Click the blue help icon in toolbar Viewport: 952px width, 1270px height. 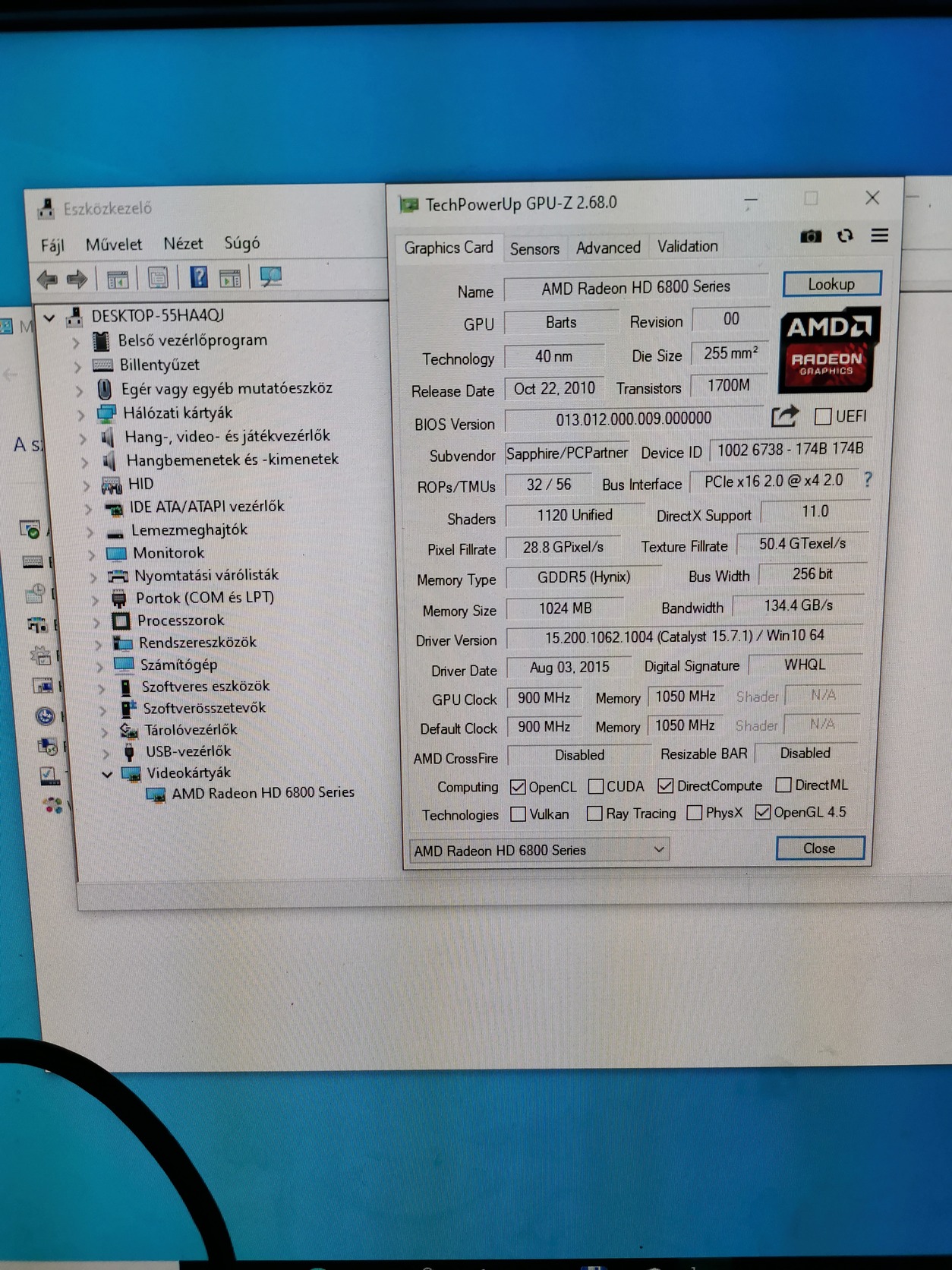[x=198, y=277]
